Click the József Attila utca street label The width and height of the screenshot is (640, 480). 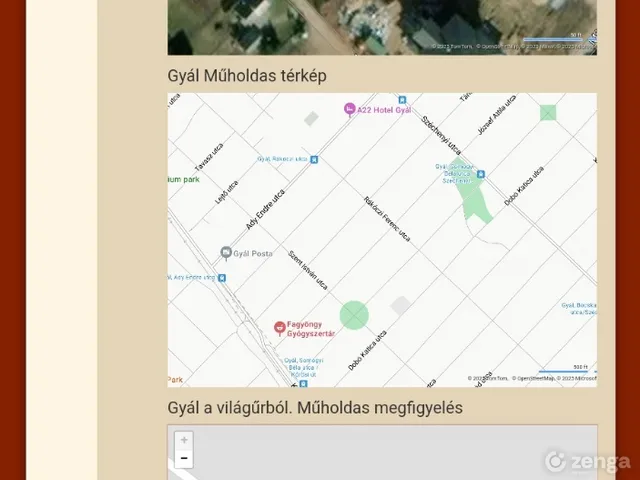(497, 115)
